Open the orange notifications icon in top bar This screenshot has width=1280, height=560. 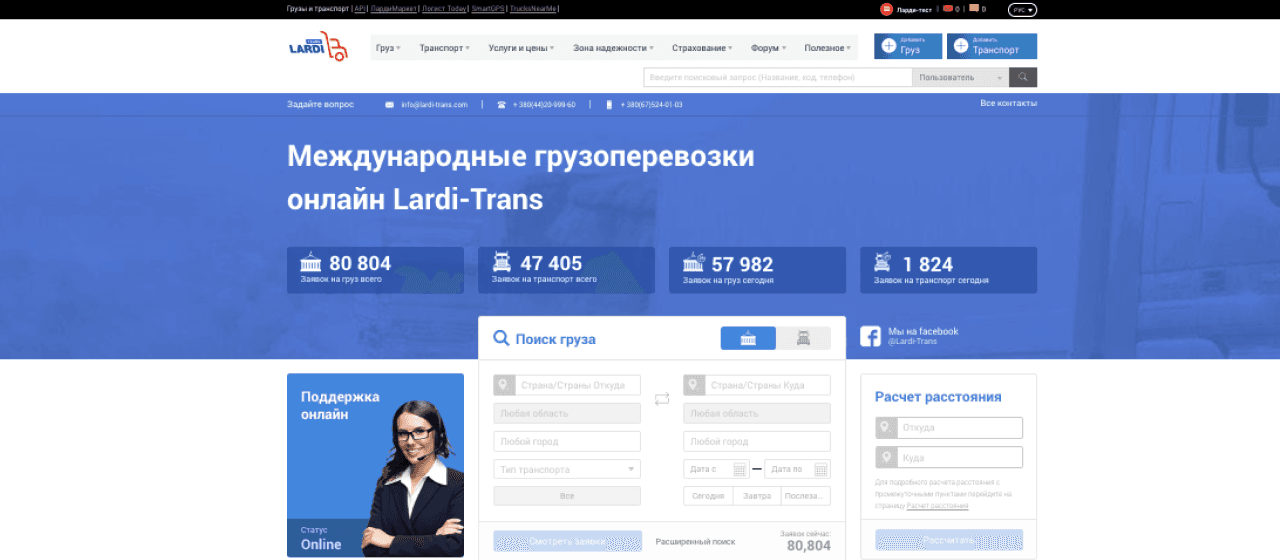coord(973,9)
